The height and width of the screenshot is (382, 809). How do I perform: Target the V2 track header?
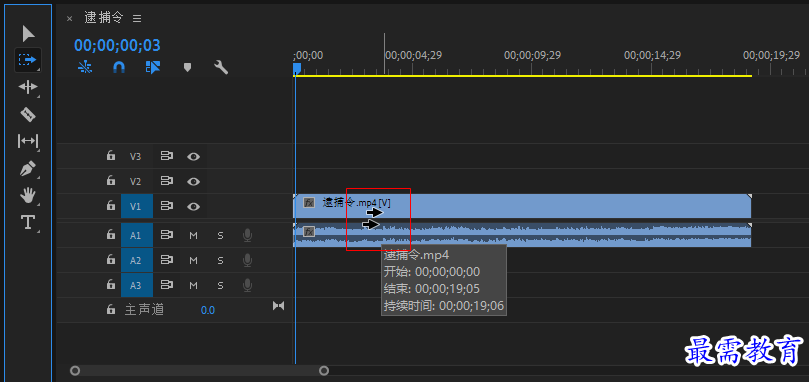tap(135, 182)
